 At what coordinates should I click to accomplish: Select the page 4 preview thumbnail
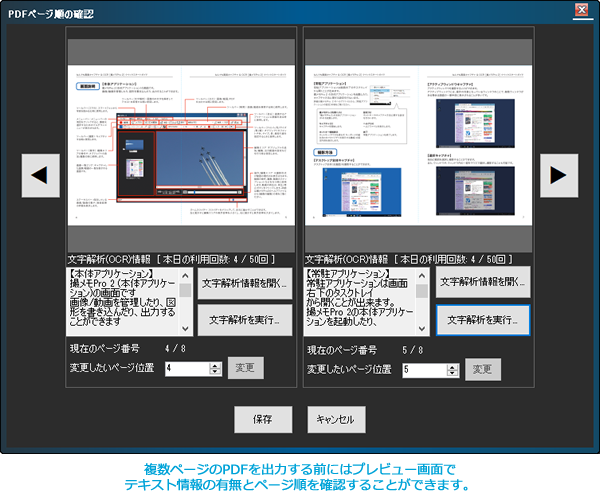[x=181, y=145]
